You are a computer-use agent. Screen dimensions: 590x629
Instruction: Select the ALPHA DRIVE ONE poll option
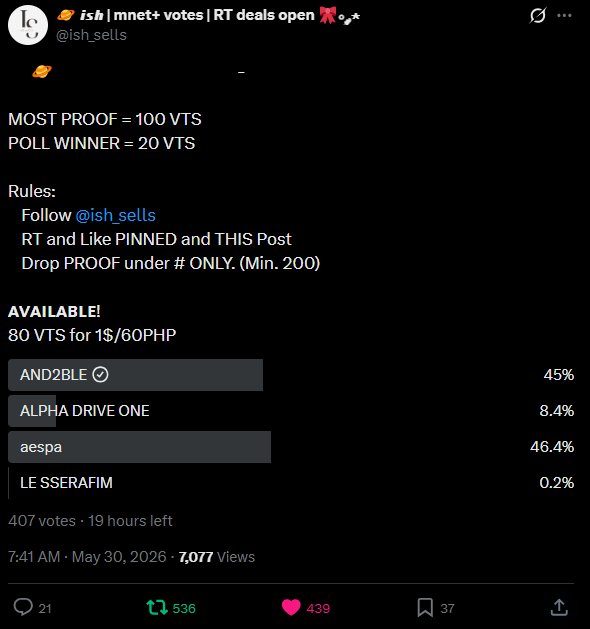pos(291,411)
